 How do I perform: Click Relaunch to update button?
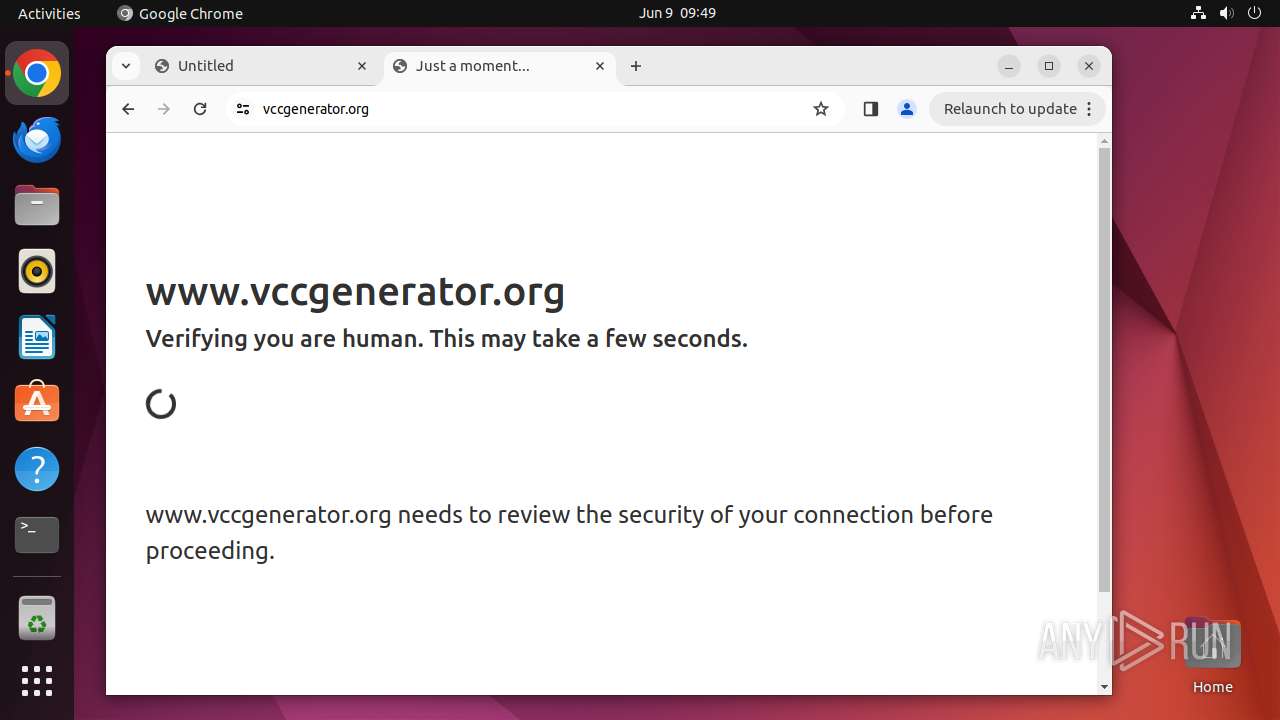click(x=1018, y=109)
